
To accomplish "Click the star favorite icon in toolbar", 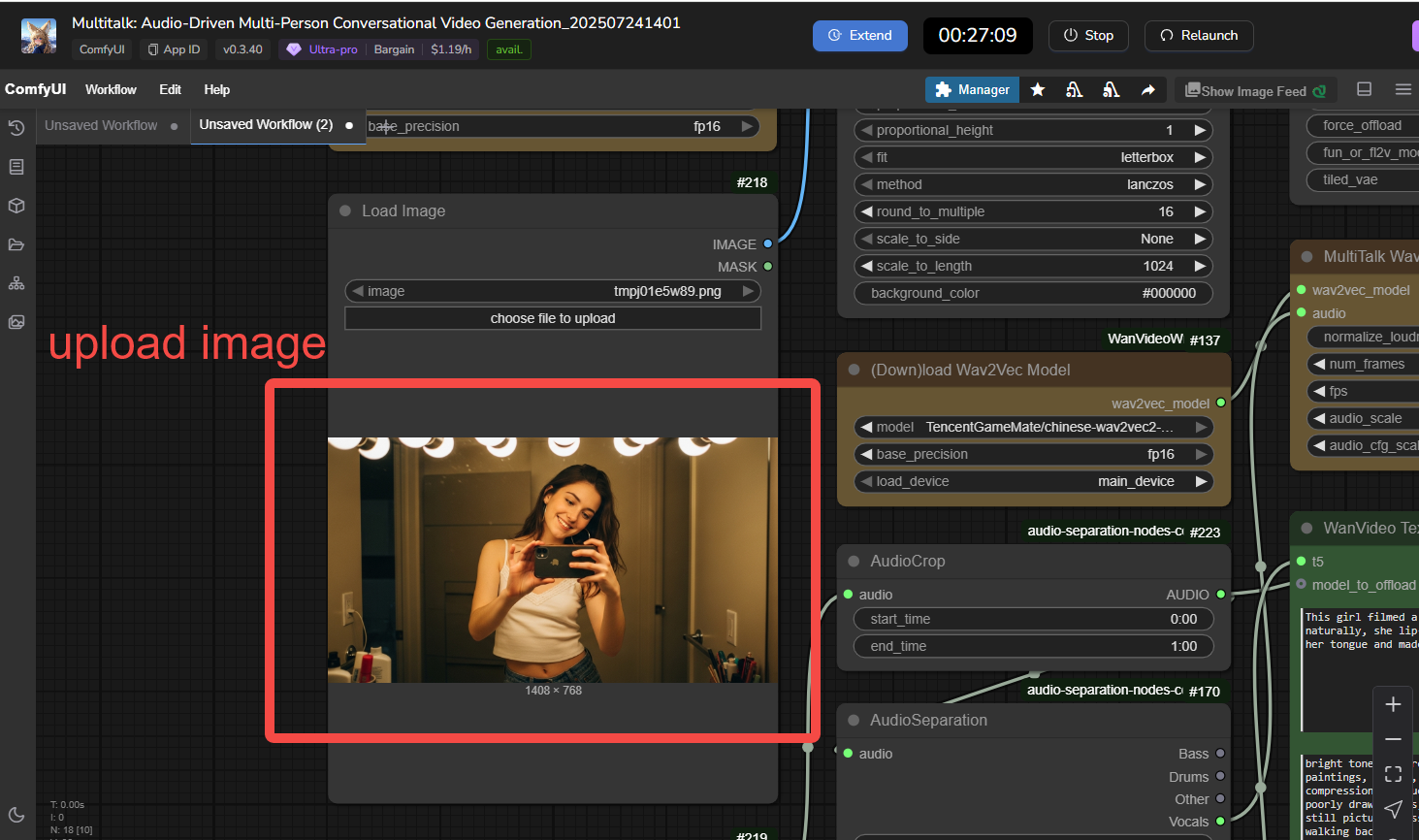I will 1038,89.
